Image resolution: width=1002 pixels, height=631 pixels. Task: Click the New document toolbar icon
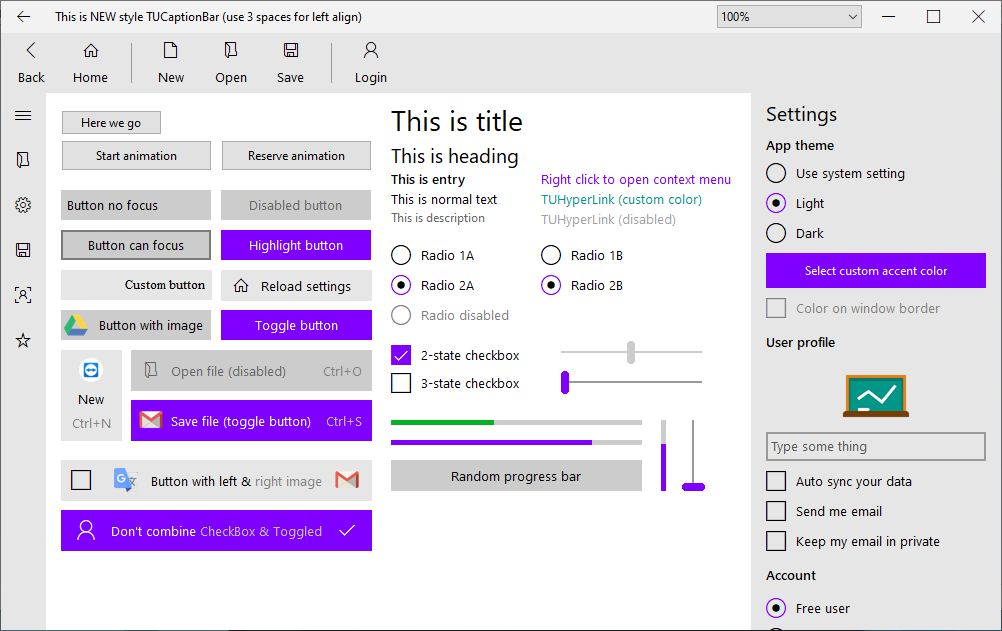tap(171, 63)
